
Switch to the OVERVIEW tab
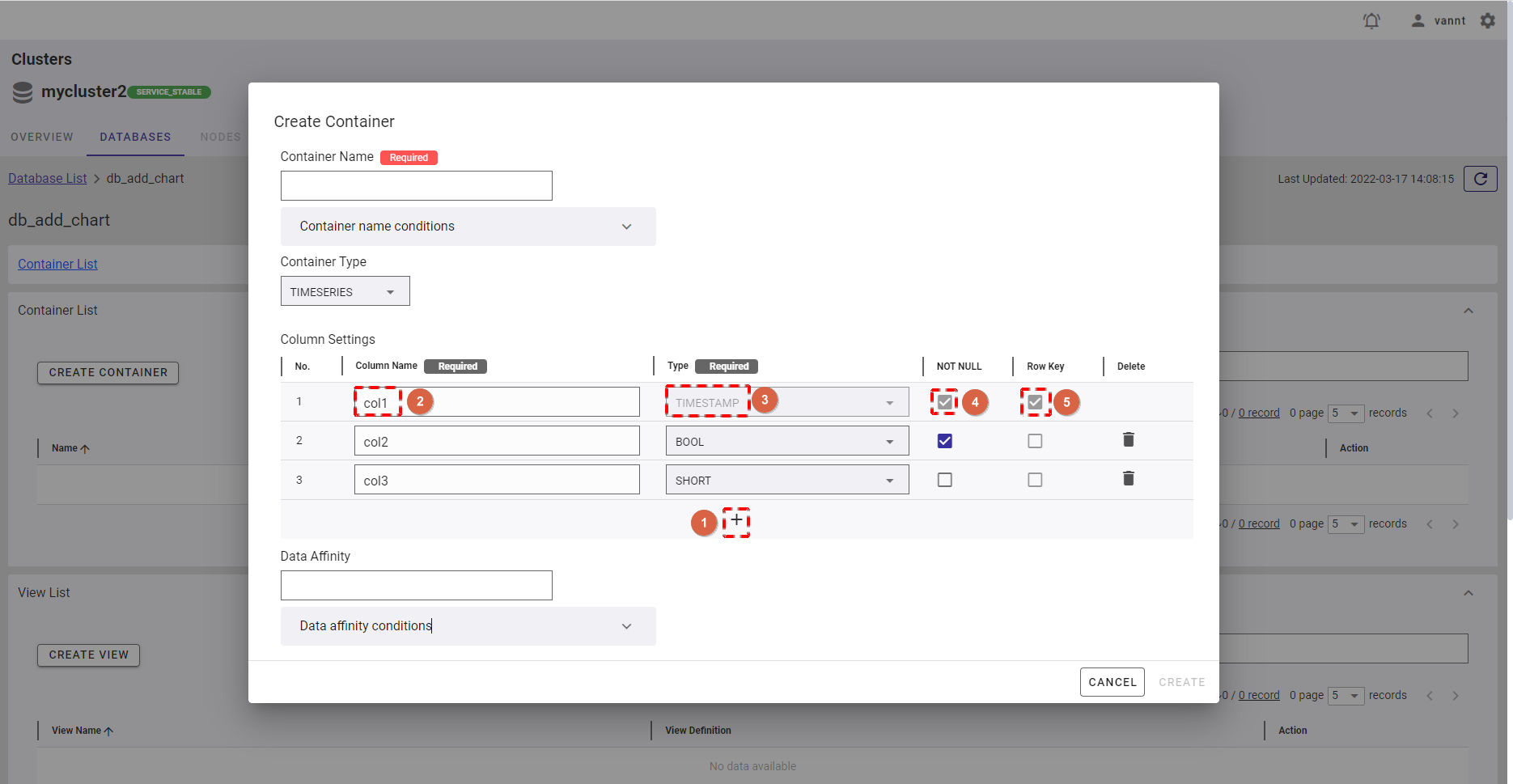[x=42, y=137]
